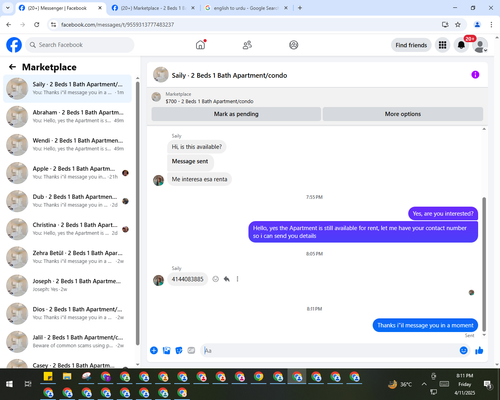Click the chat message scrollbar
Screen dimensions: 500x400
(x=484, y=263)
